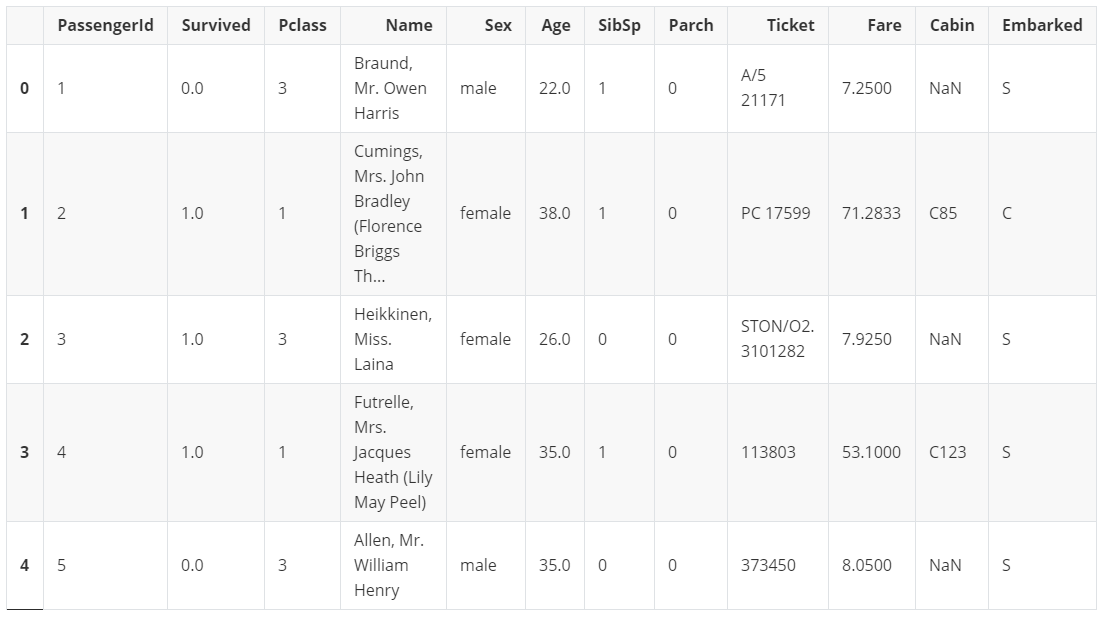Click the fare value 8.0500
This screenshot has width=1108, height=620.
871,566
